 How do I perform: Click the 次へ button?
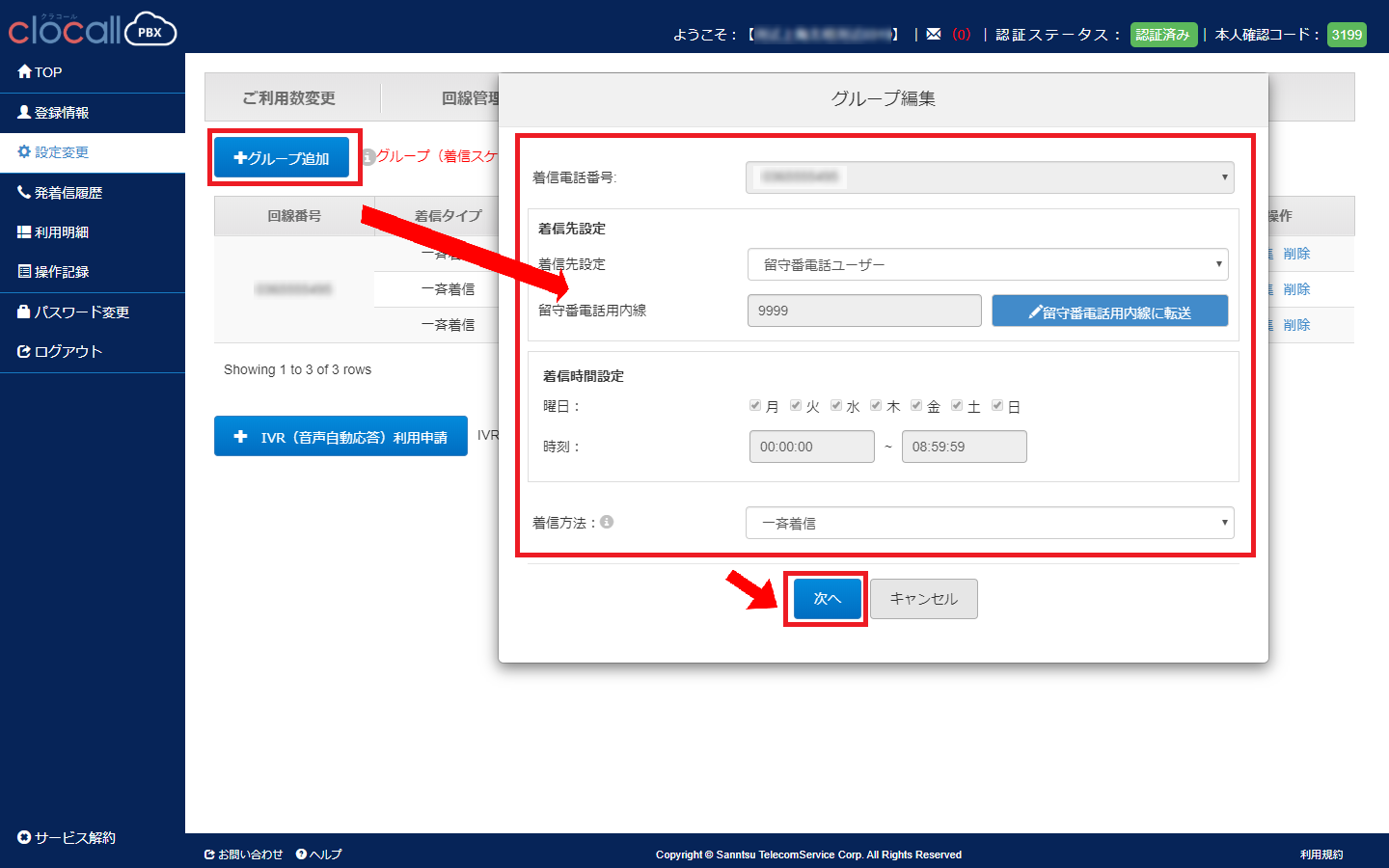pos(828,599)
